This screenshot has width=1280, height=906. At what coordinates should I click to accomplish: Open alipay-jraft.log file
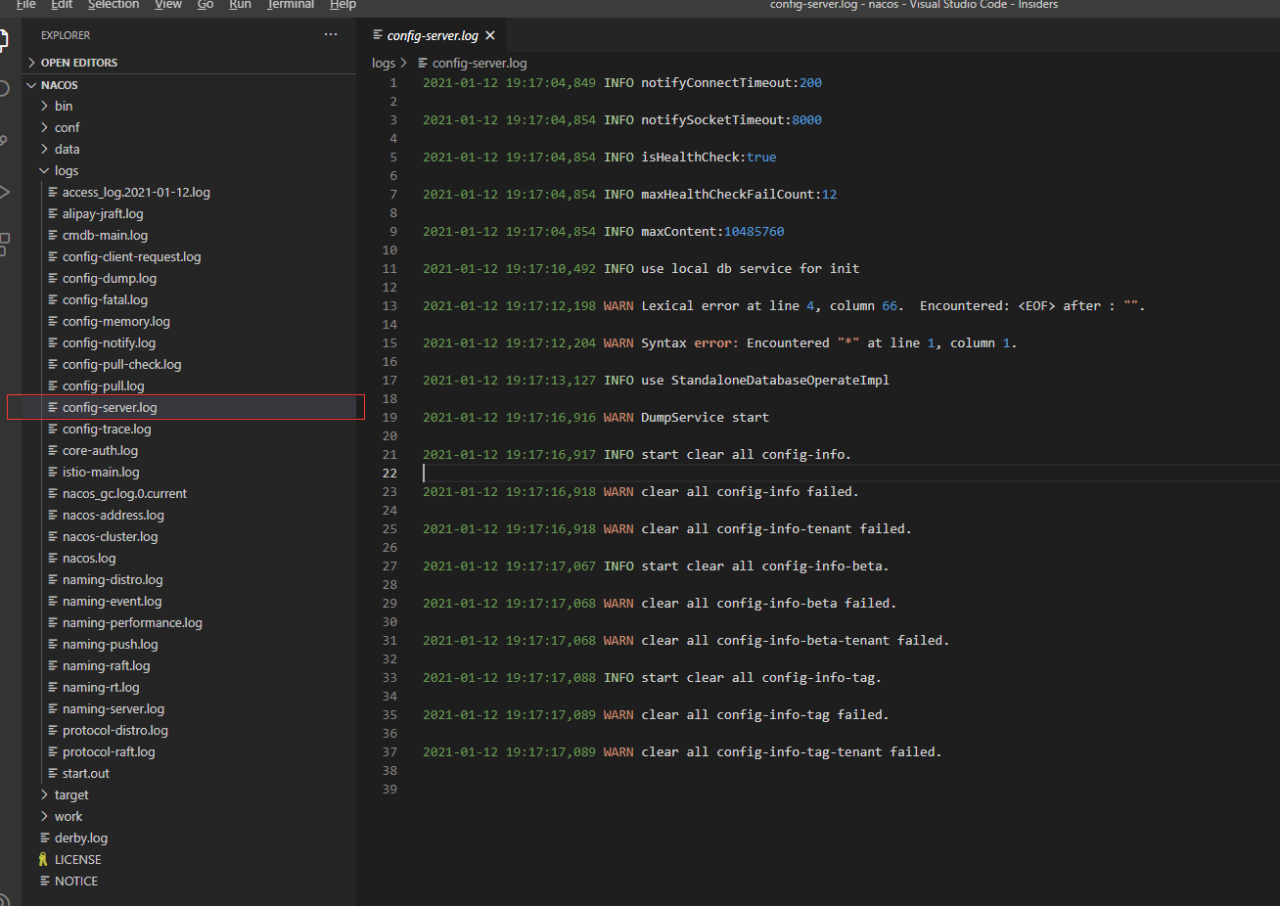click(103, 214)
